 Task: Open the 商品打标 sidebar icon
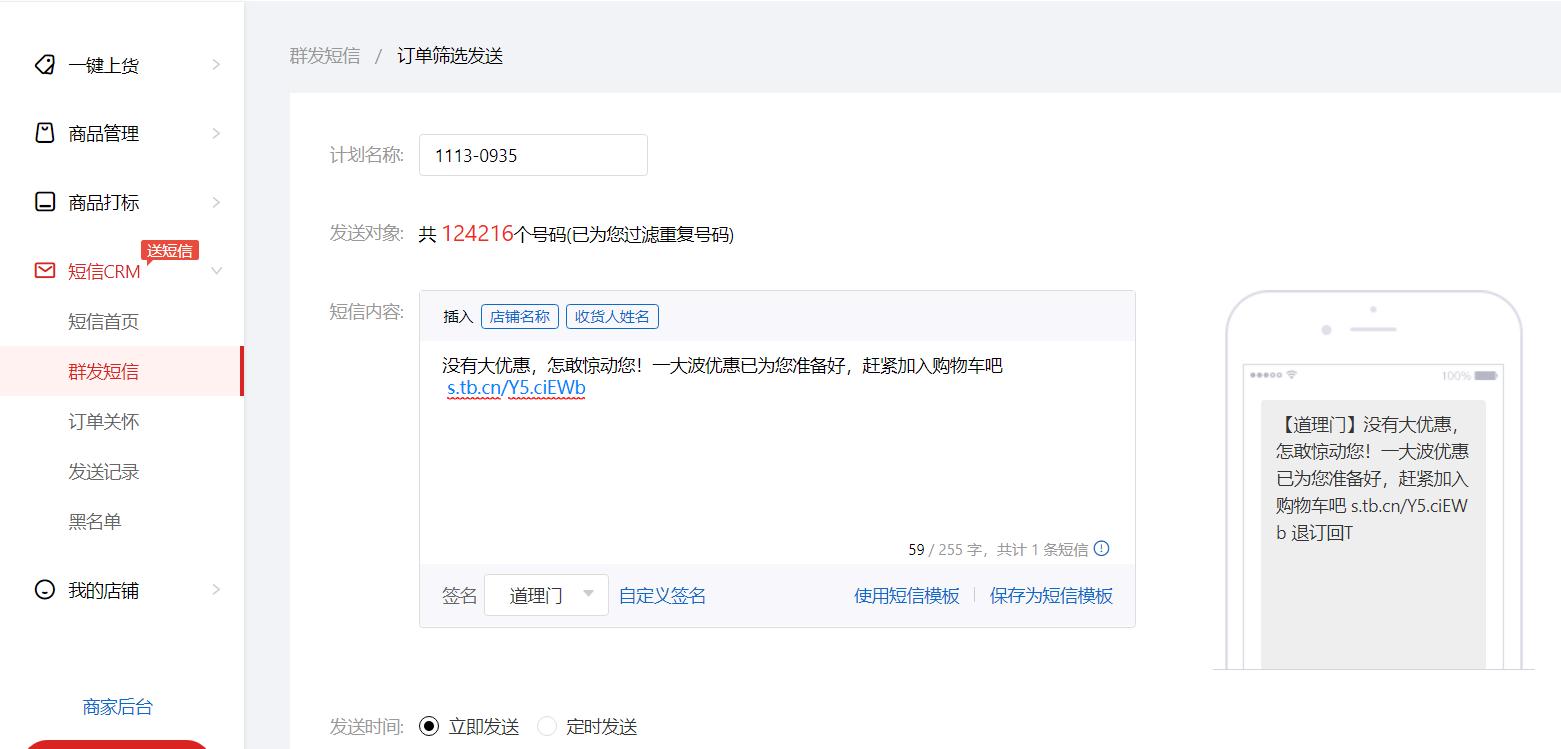point(42,202)
